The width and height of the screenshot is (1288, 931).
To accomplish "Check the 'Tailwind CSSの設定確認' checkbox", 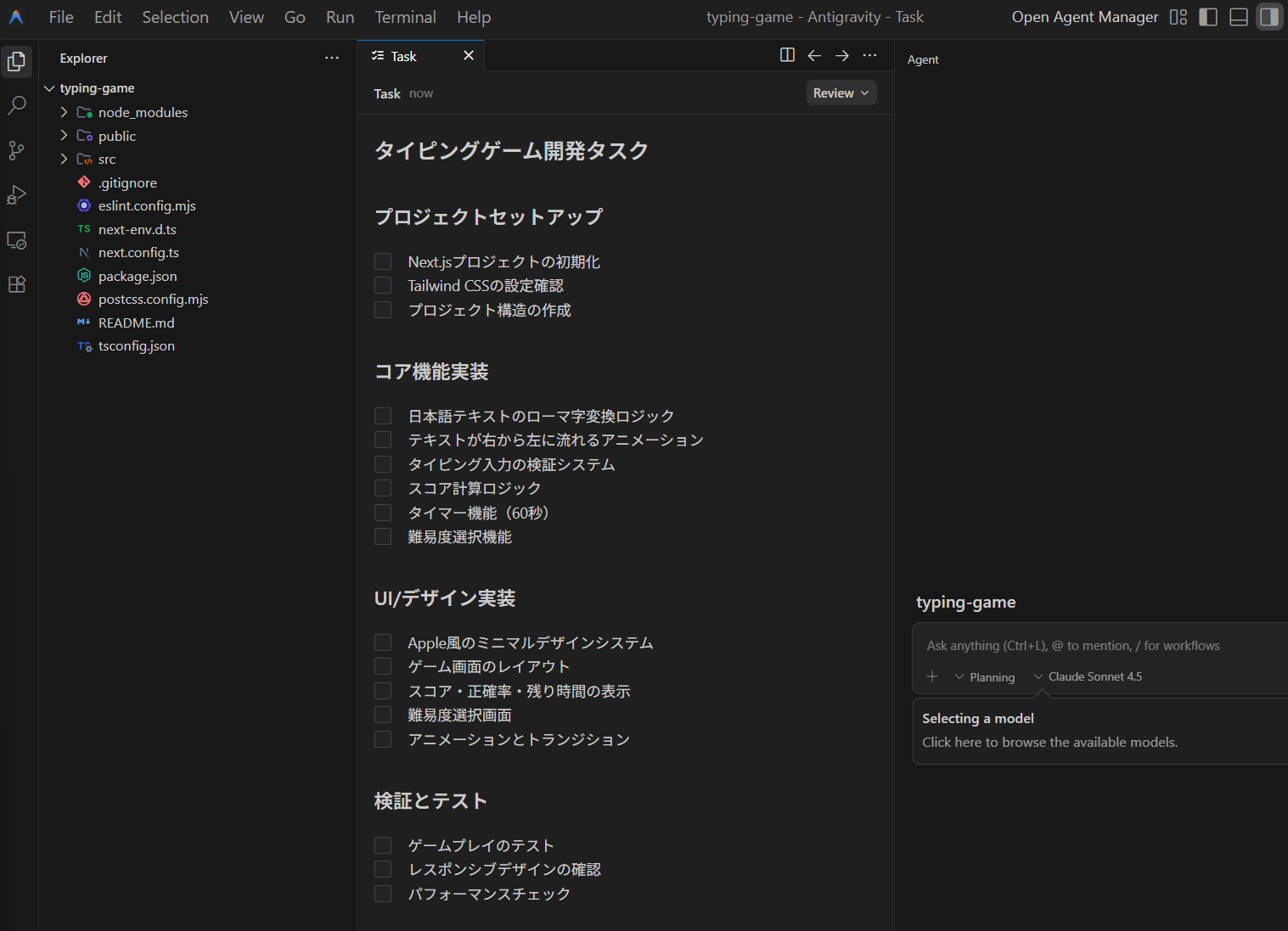I will tap(383, 286).
